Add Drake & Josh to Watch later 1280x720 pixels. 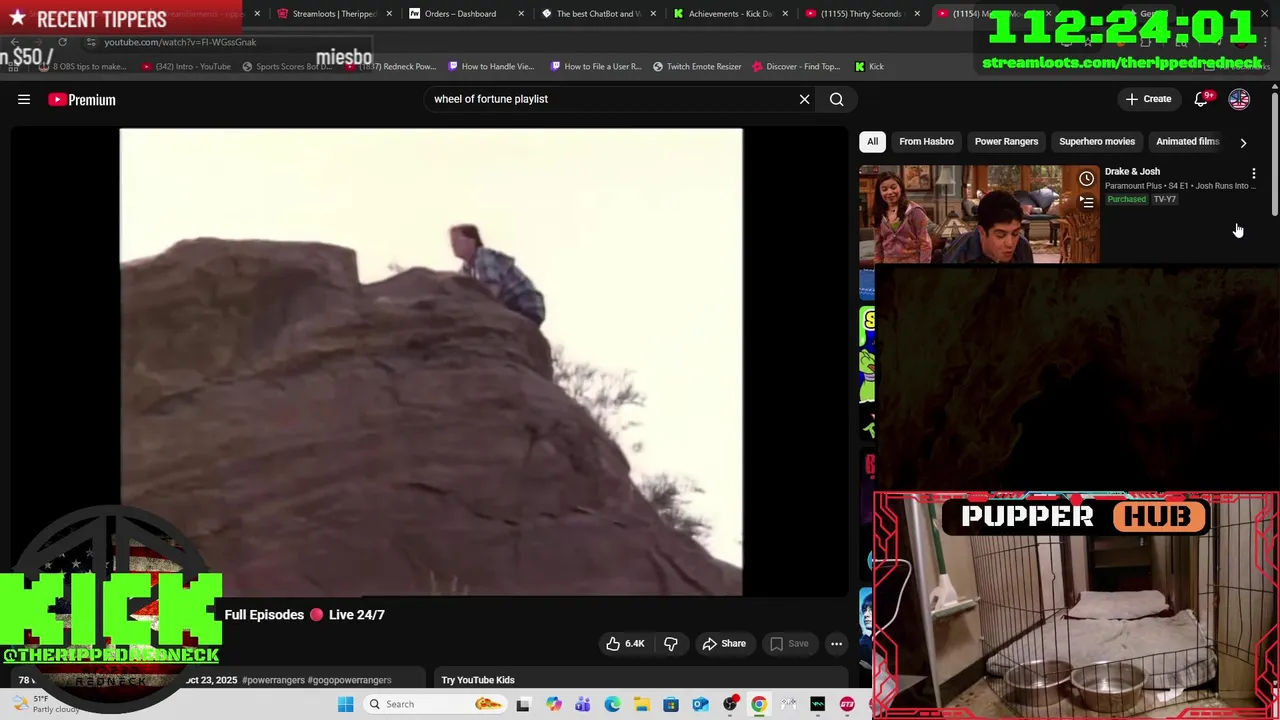(1086, 178)
